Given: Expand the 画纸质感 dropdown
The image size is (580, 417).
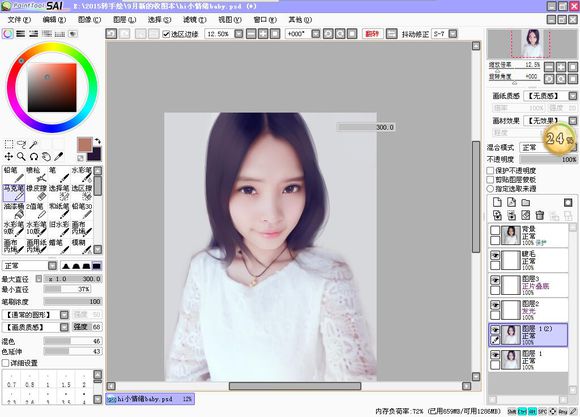Looking at the screenshot, I should click(572, 96).
